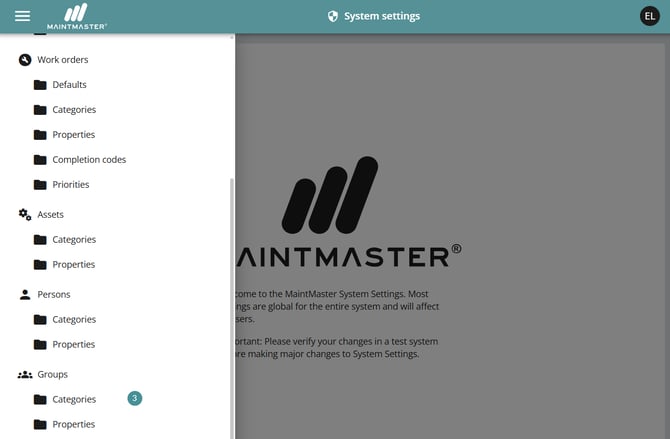
Task: Open Categories under Persons
Action: [x=74, y=320]
